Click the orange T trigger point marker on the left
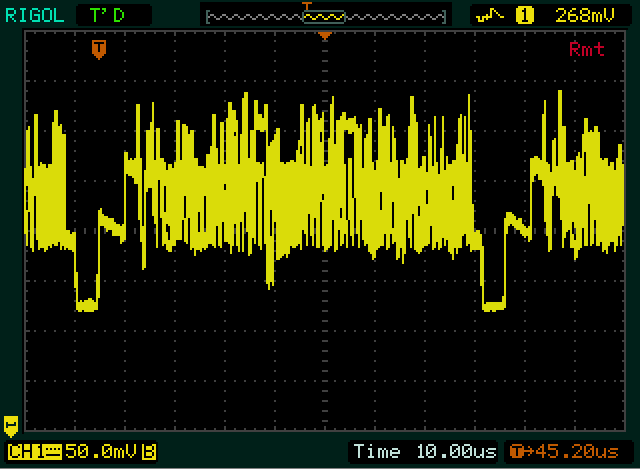640x469 pixels. (x=98, y=48)
